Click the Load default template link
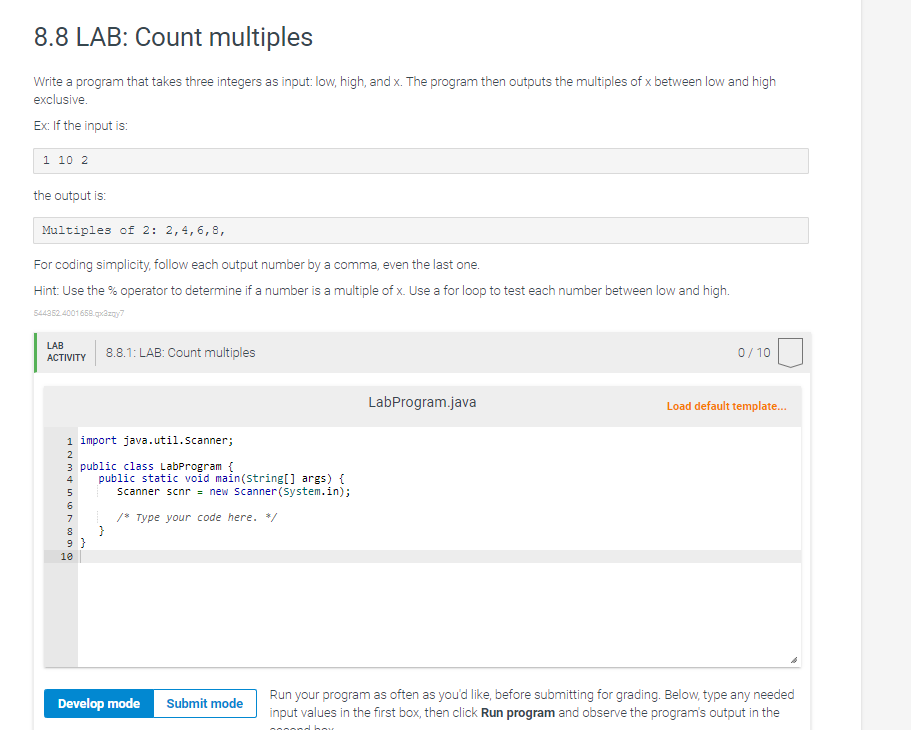Viewport: 911px width, 730px height. point(727,407)
